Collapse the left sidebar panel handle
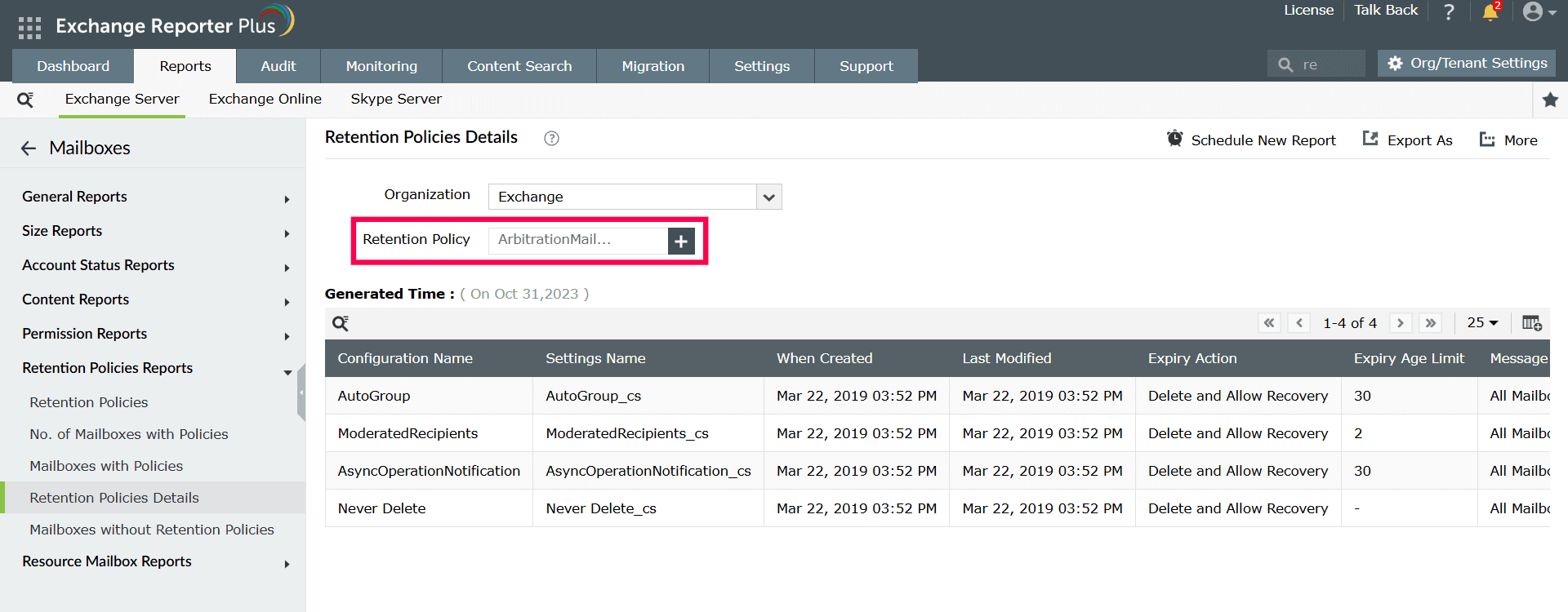The width and height of the screenshot is (1568, 612). pyautogui.click(x=301, y=392)
